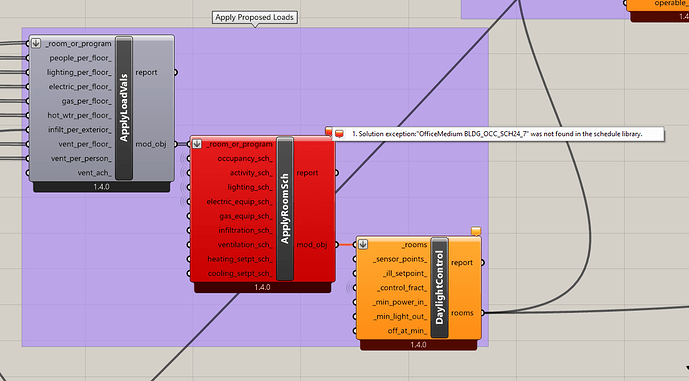Click the occupancy_sch_ input on ApplyRoomSch
Screen dimensions: 689x381
pyautogui.click(x=245, y=159)
